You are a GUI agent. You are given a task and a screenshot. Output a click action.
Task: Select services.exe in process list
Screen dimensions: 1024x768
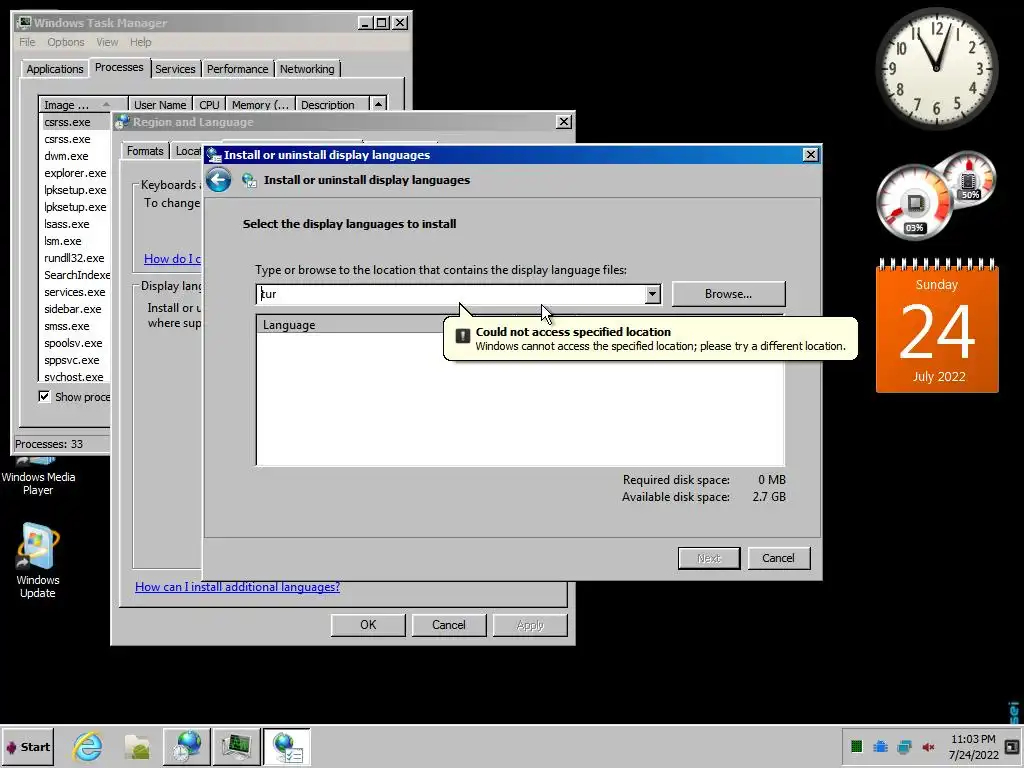pyautogui.click(x=75, y=292)
